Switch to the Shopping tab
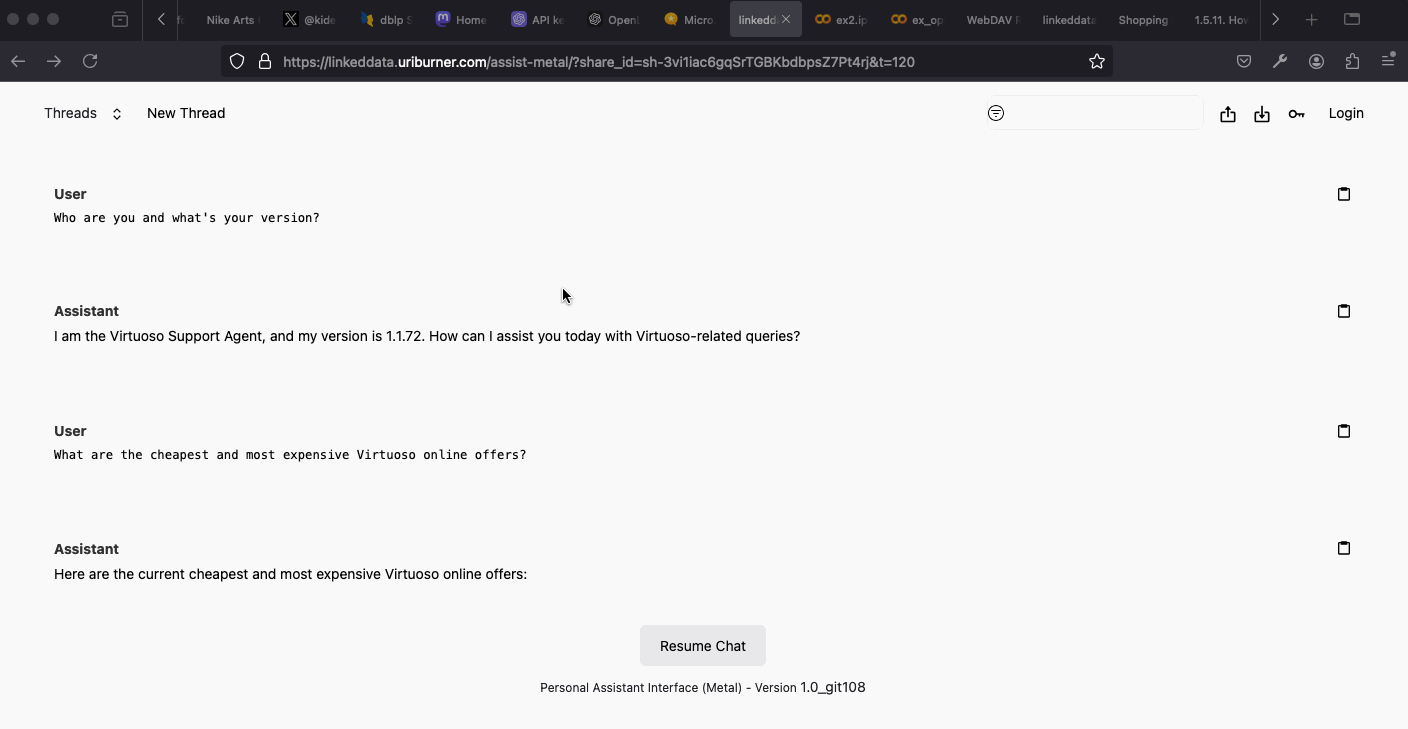 (1144, 20)
